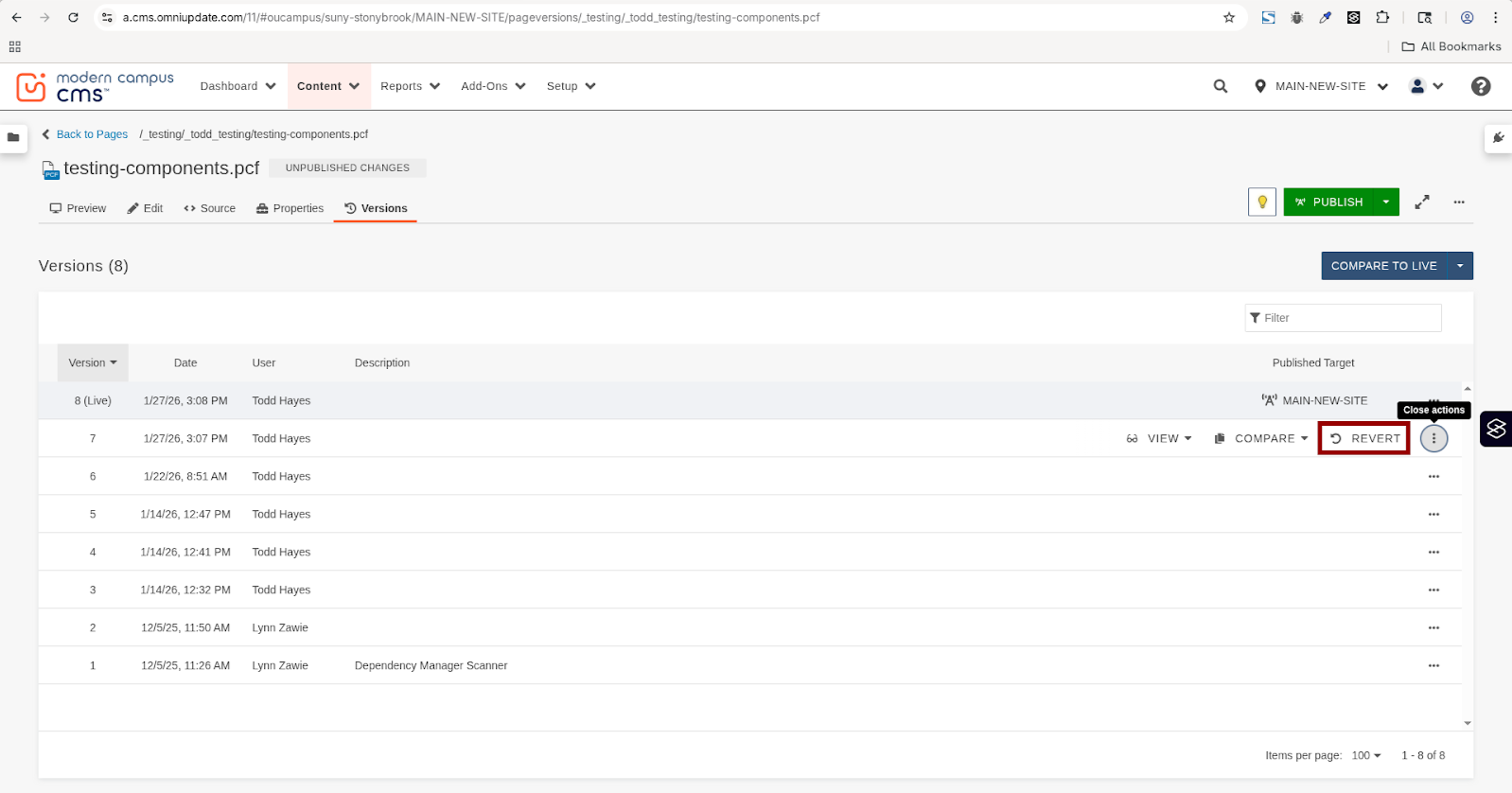1512x793 pixels.
Task: Expand the COMPARE TO LIVE dropdown arrow
Action: [x=1460, y=266]
